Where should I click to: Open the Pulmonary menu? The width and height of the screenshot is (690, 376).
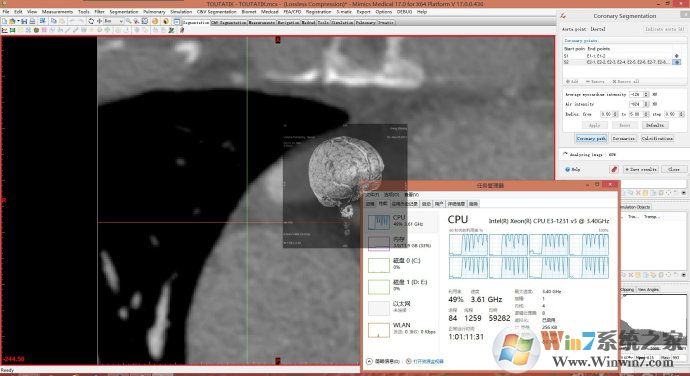[x=154, y=11]
